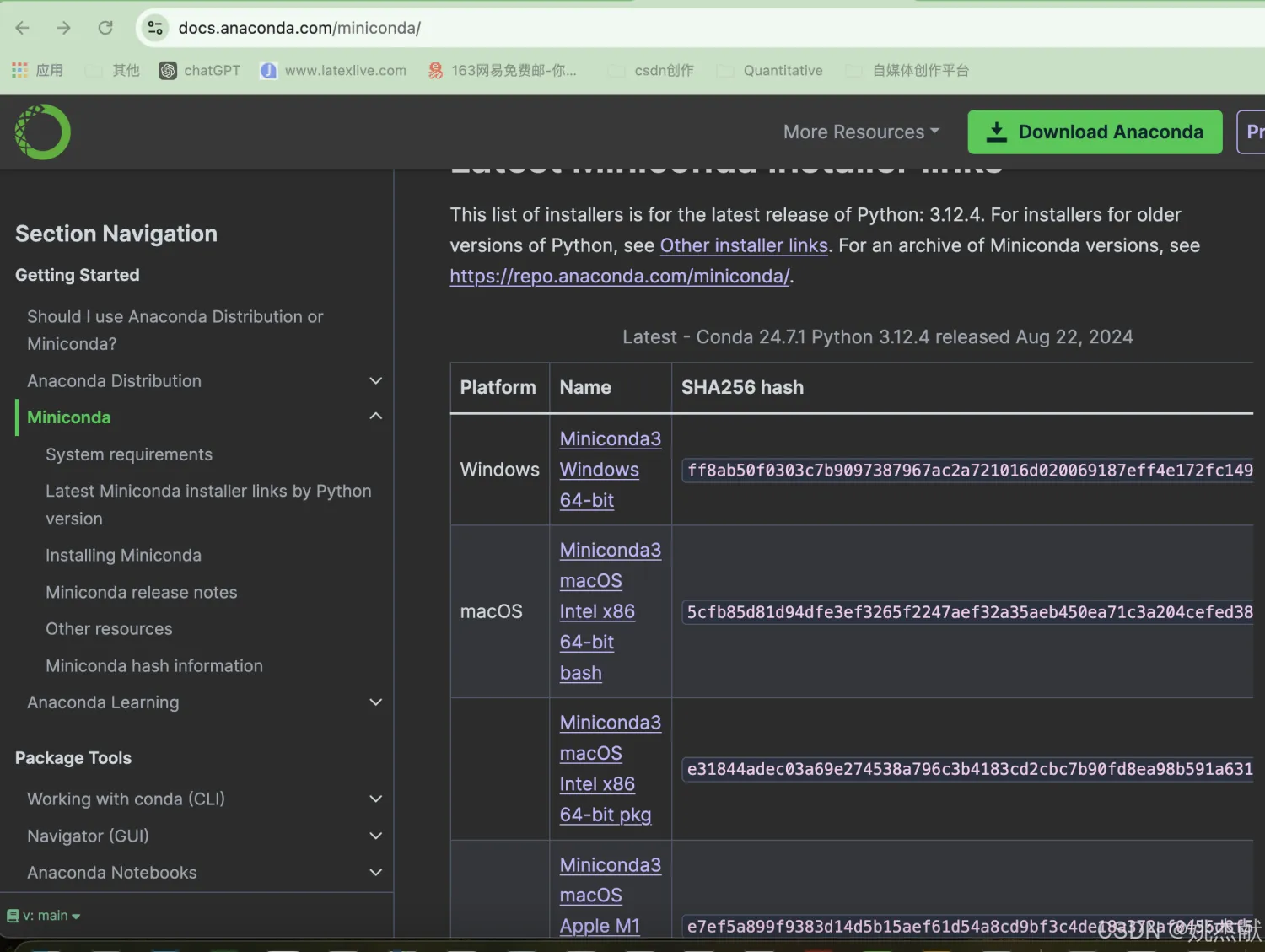The height and width of the screenshot is (952, 1265).
Task: Select the hash starting with e7ef5a89
Action: tap(968, 927)
